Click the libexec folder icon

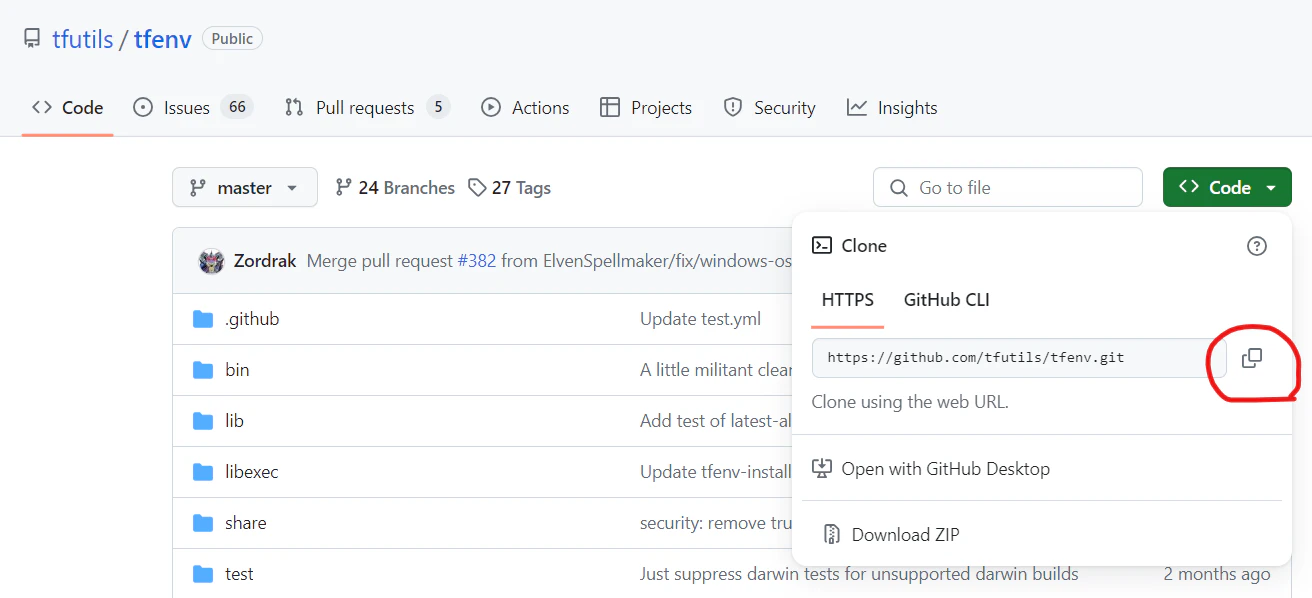coord(203,472)
